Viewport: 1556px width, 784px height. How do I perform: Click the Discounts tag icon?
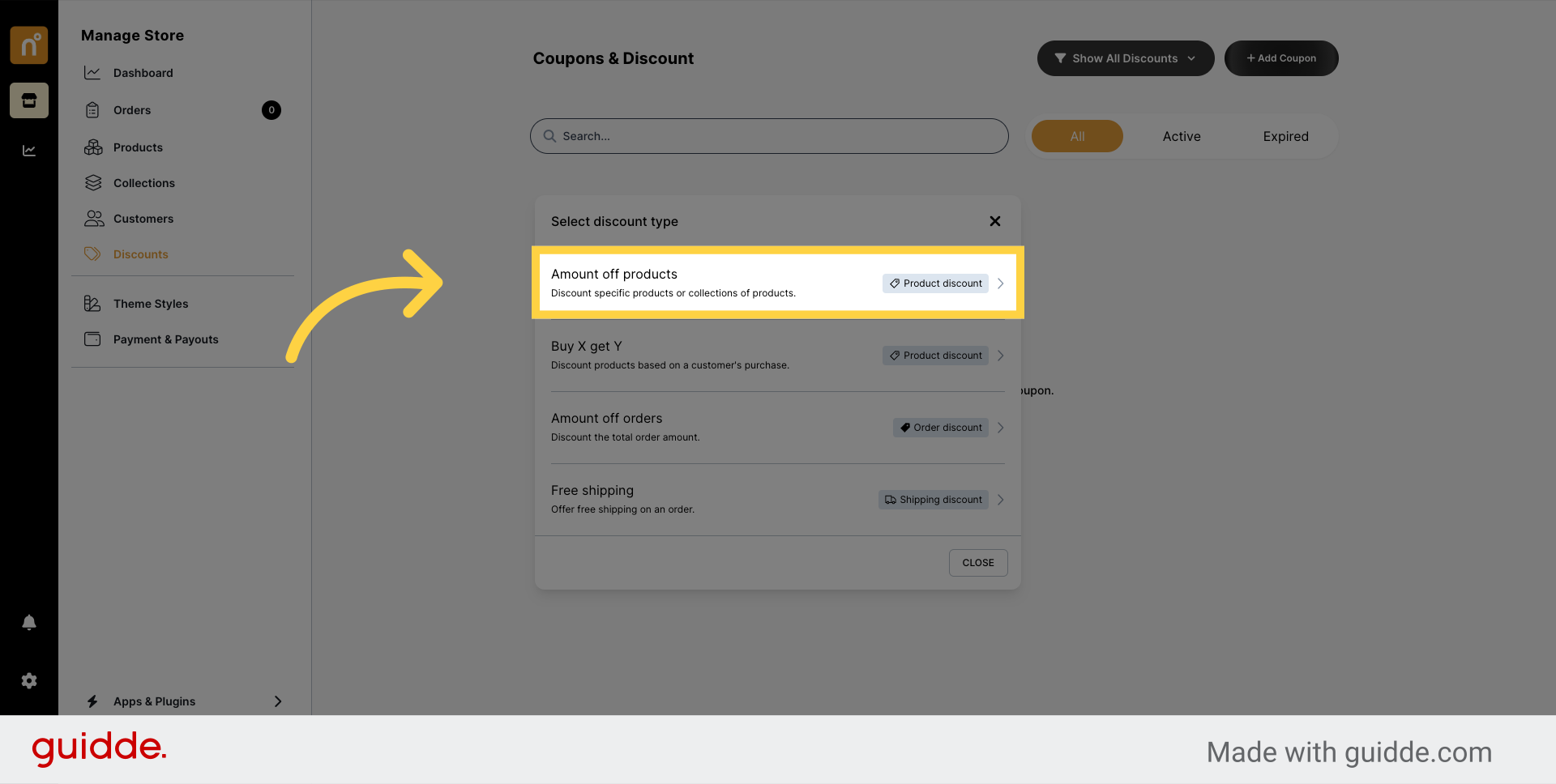(92, 254)
